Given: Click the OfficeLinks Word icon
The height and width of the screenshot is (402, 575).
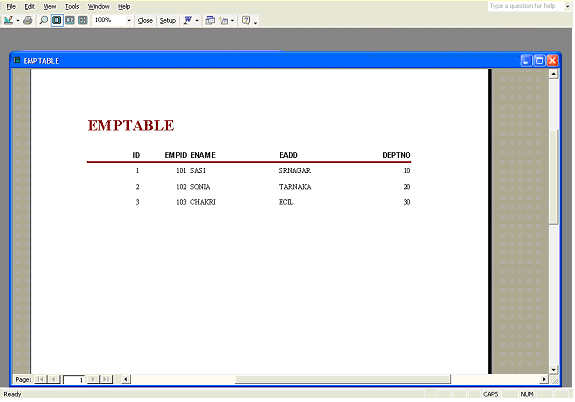Looking at the screenshot, I should click(188, 20).
